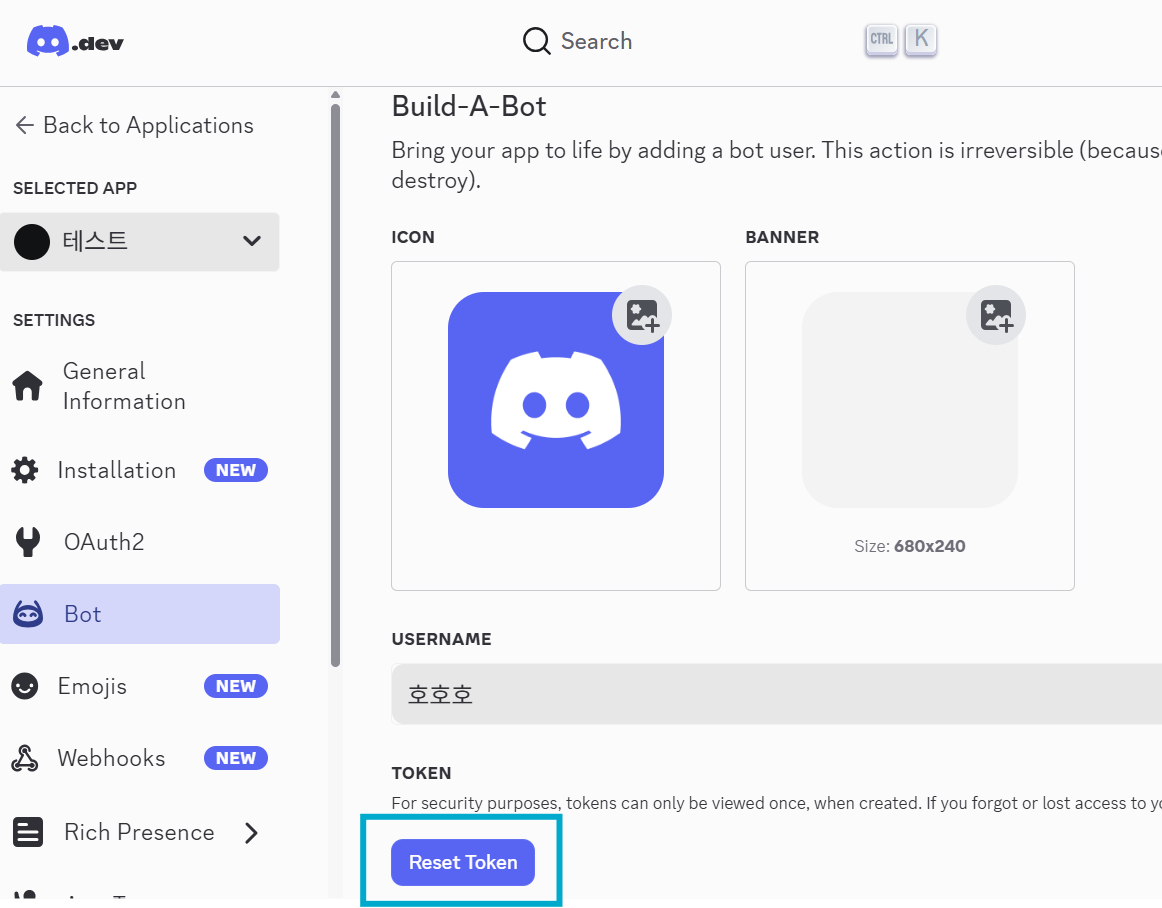Screen dimensions: 1162x908
Task: Go back to Applications
Action: point(134,125)
